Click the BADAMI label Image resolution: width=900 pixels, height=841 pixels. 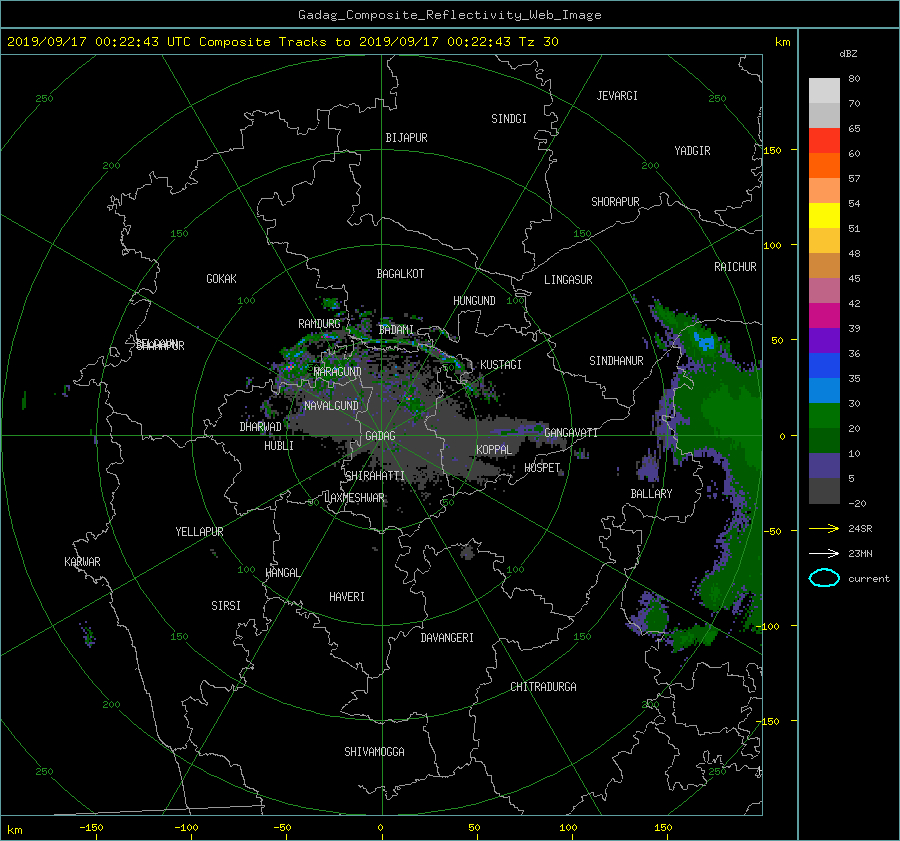click(x=396, y=330)
